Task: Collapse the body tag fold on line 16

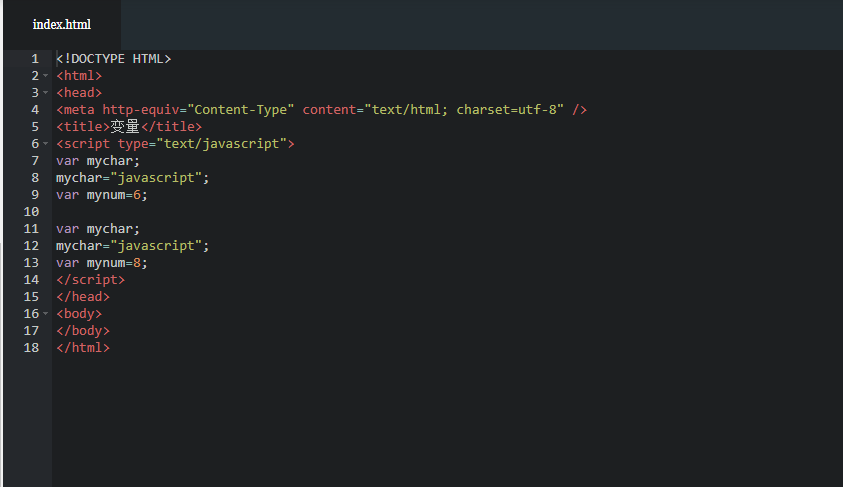Action: click(46, 314)
